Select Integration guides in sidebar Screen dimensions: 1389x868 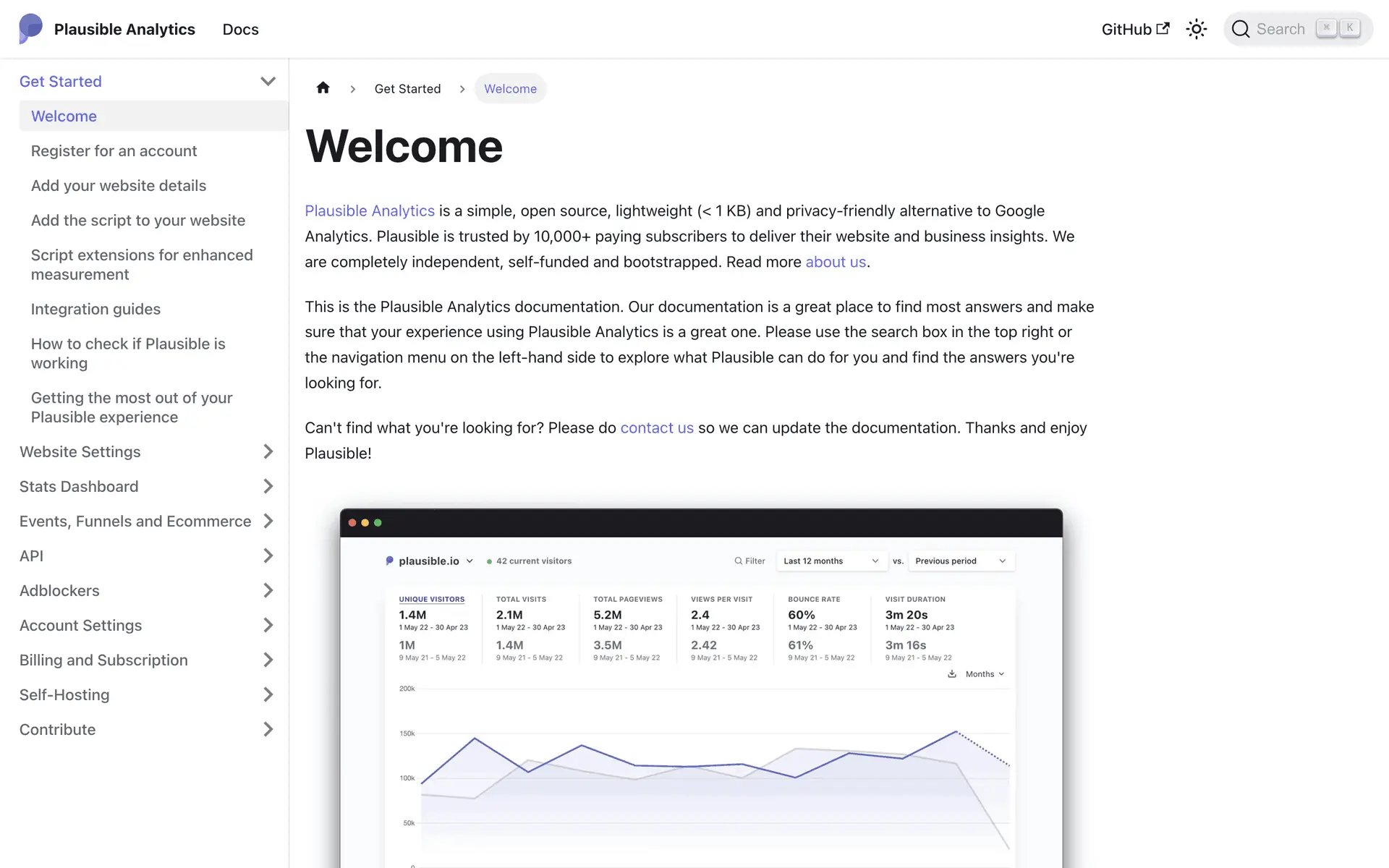tap(95, 309)
